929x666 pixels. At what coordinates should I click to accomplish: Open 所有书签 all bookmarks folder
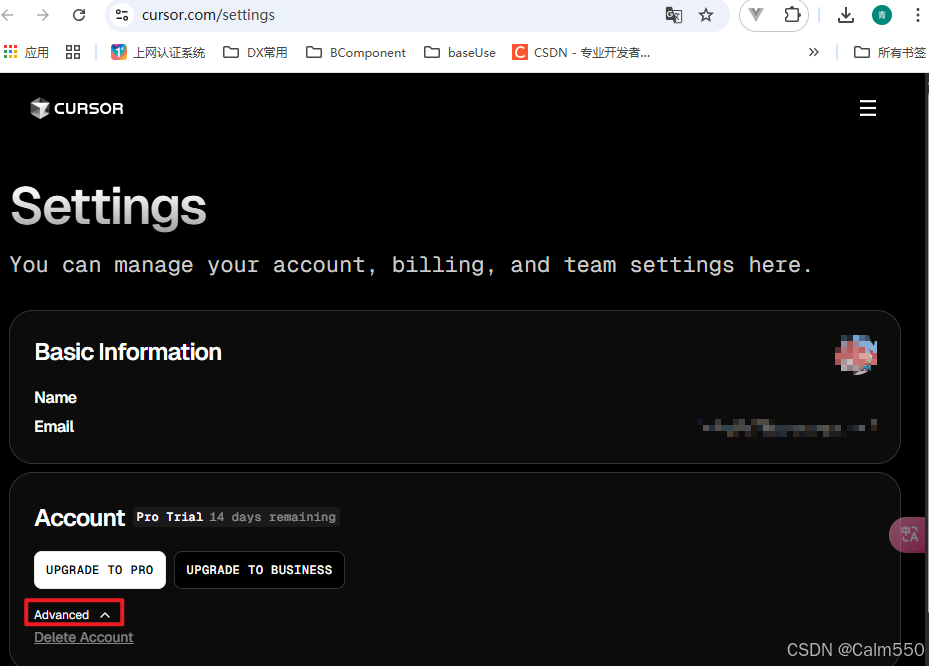tap(889, 52)
